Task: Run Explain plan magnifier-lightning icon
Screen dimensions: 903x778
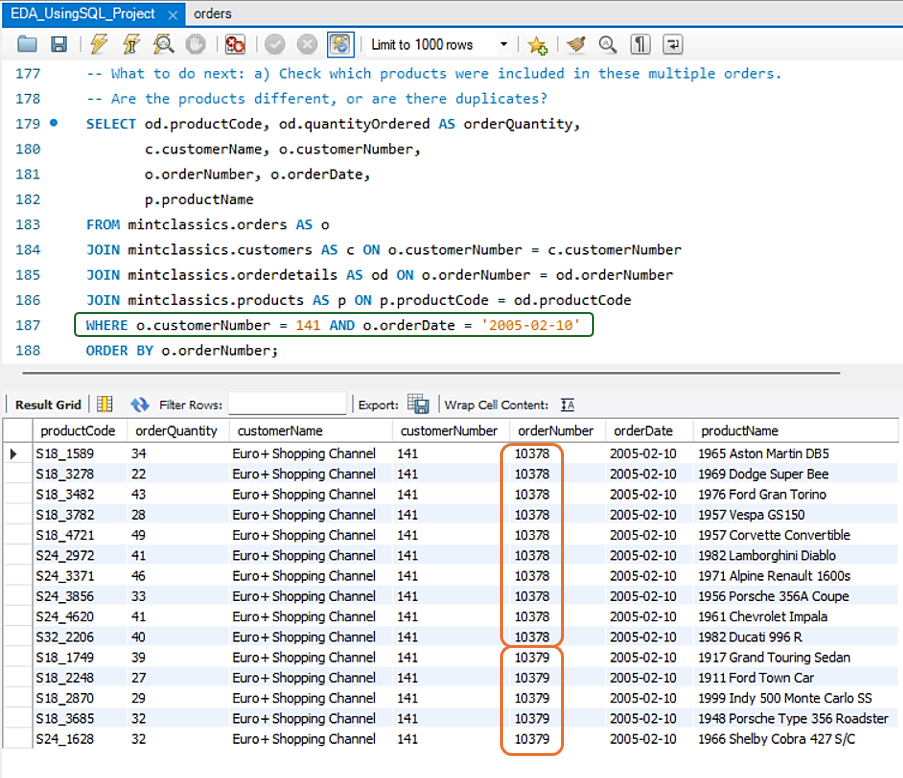Action: [x=164, y=44]
